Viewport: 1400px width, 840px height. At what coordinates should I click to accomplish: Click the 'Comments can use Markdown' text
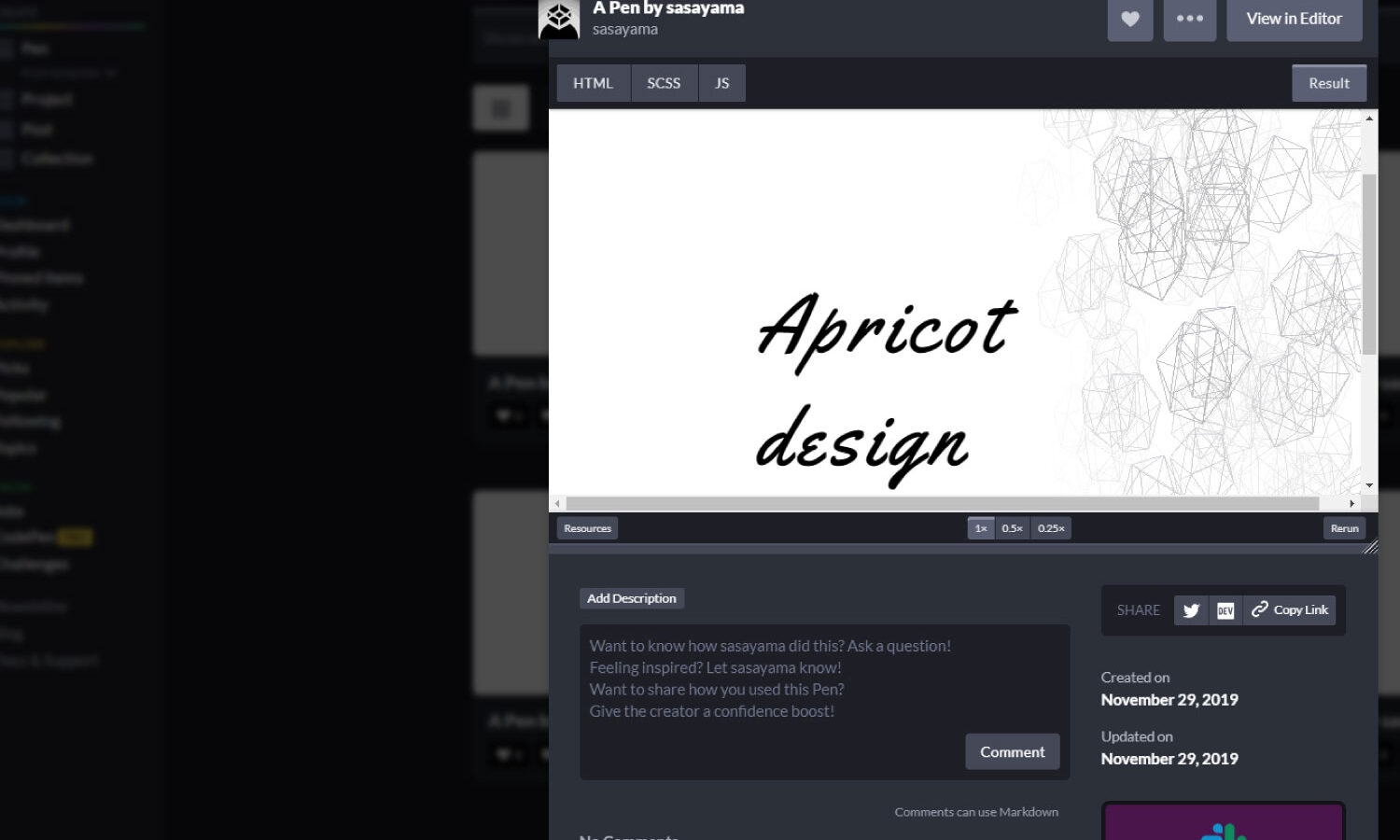pos(976,812)
